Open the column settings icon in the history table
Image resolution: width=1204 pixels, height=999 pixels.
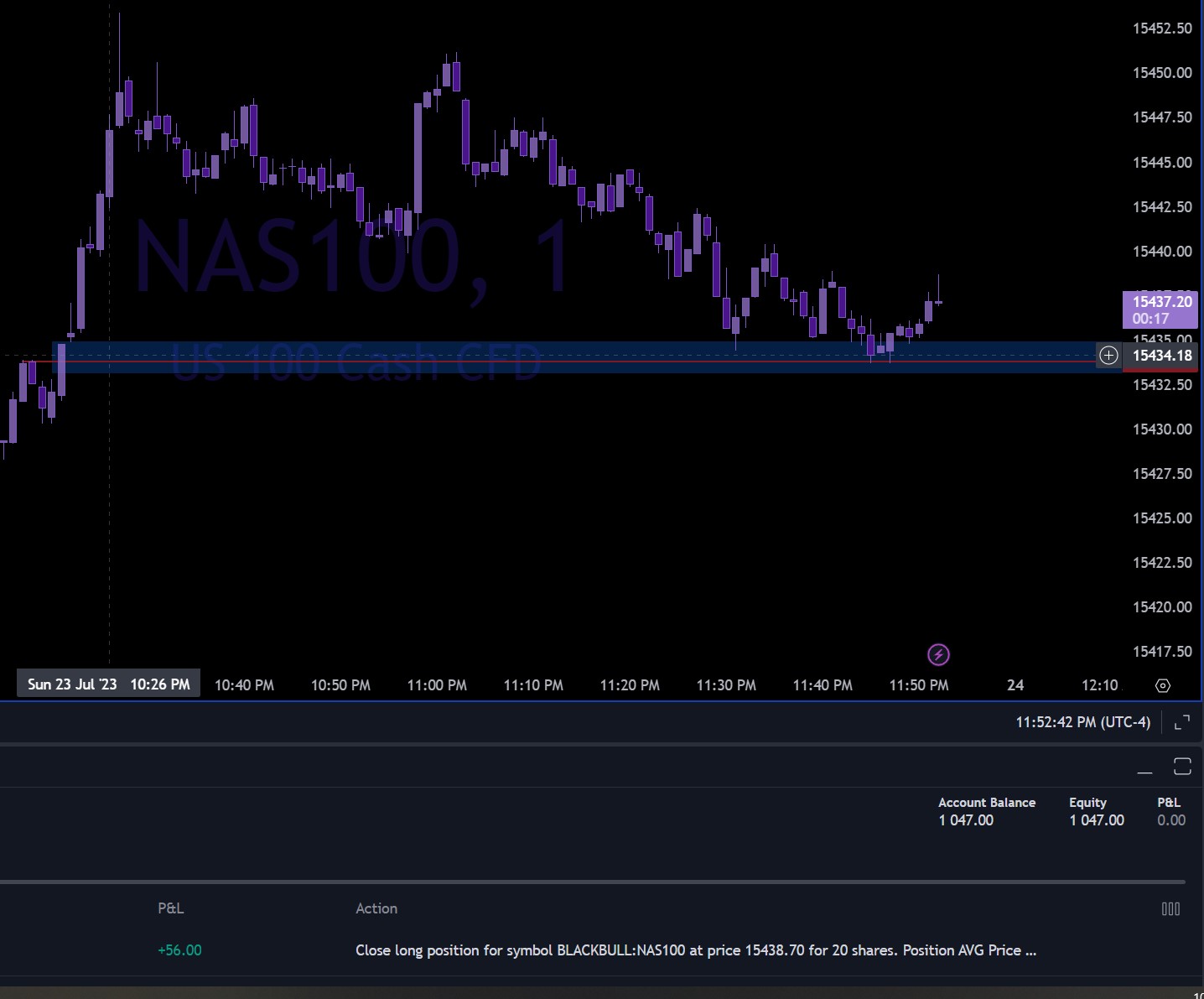[1170, 908]
